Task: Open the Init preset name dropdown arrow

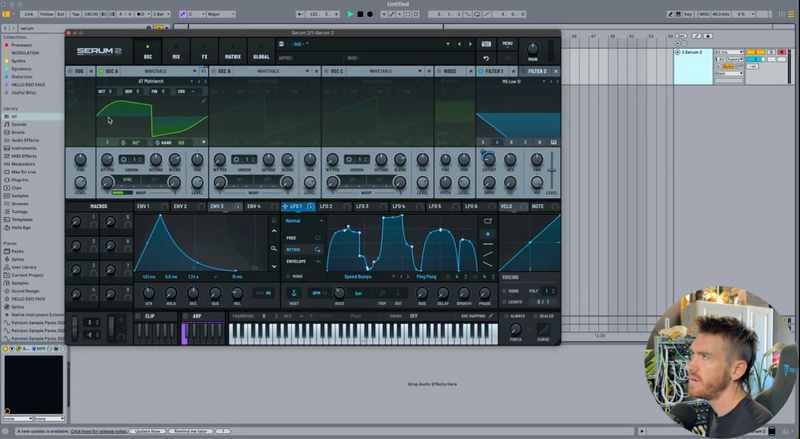Action: (x=448, y=44)
